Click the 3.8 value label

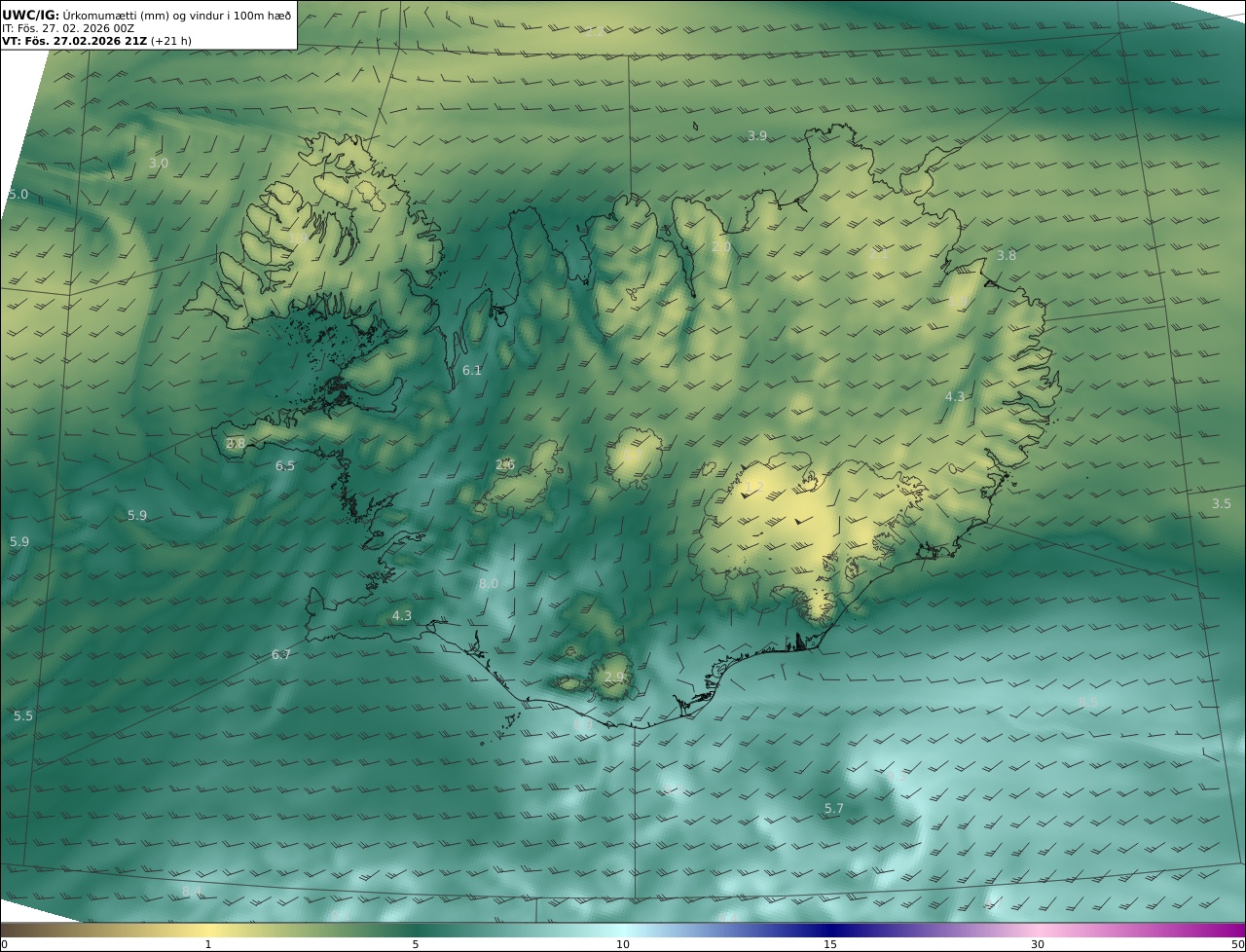[1007, 255]
